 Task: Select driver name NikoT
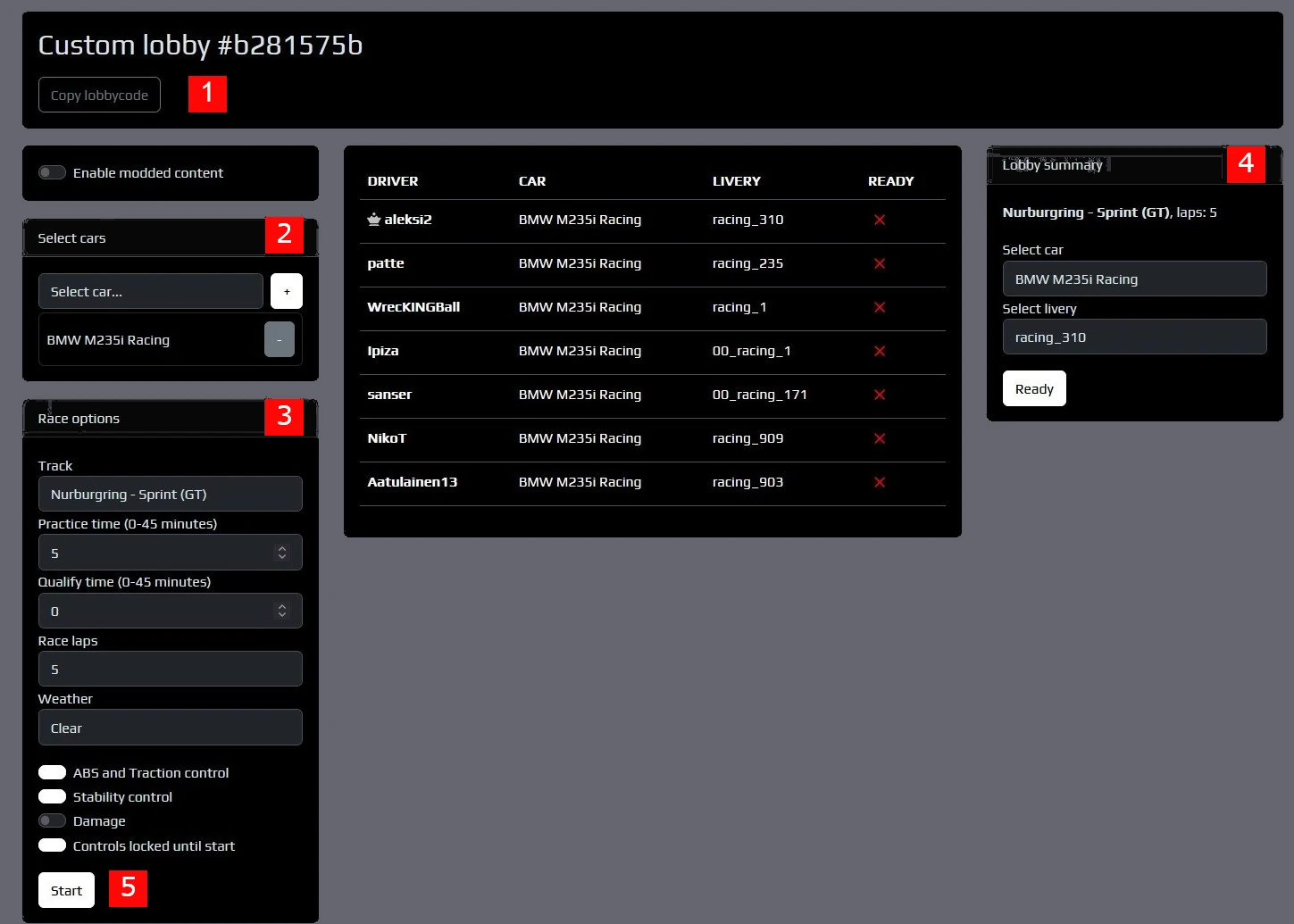[x=387, y=438]
